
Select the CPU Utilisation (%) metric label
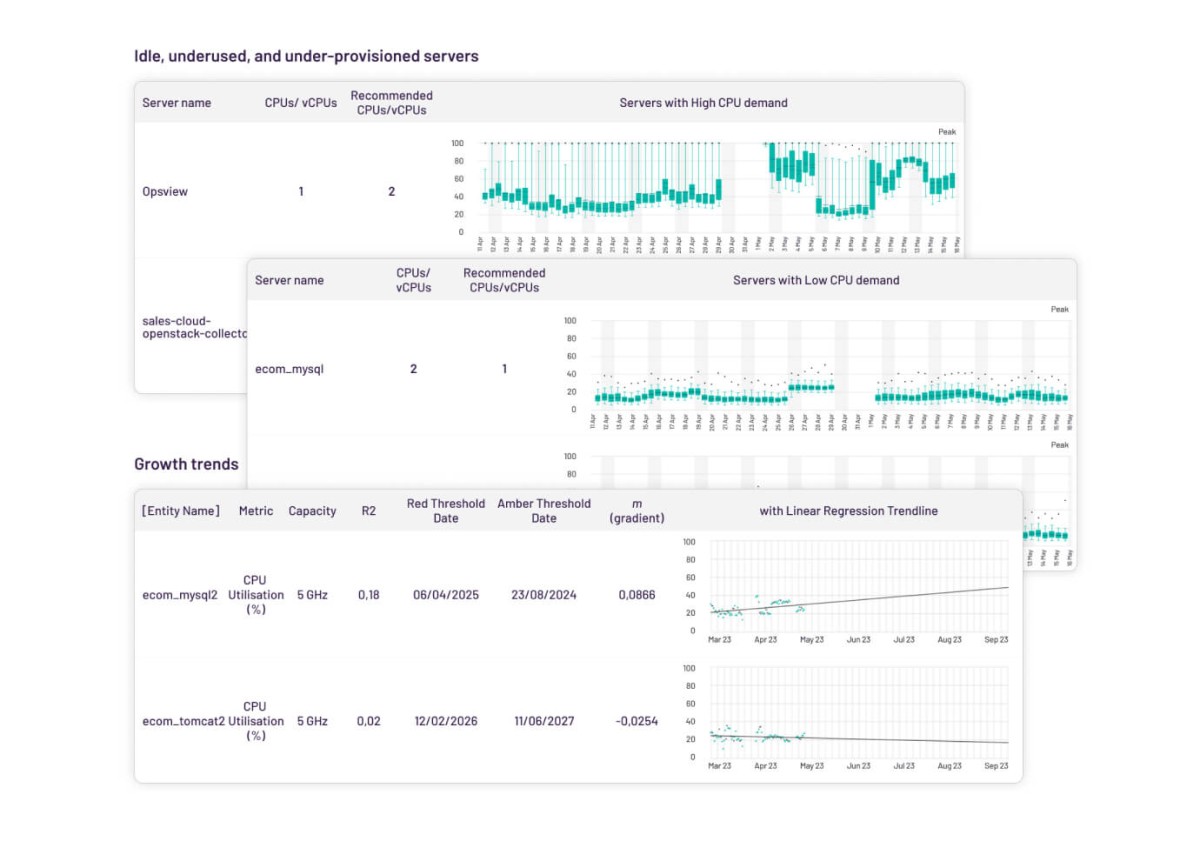pyautogui.click(x=256, y=595)
